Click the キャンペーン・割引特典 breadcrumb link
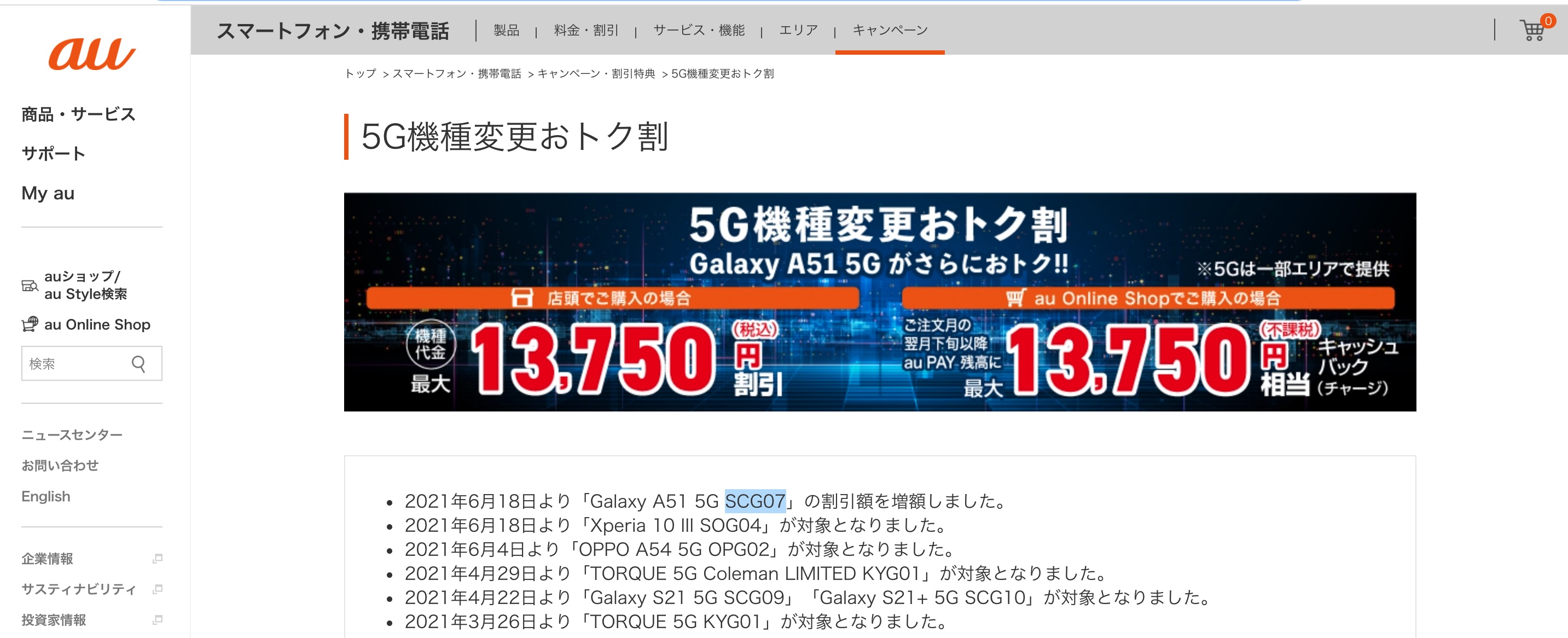1568x638 pixels. point(596,74)
